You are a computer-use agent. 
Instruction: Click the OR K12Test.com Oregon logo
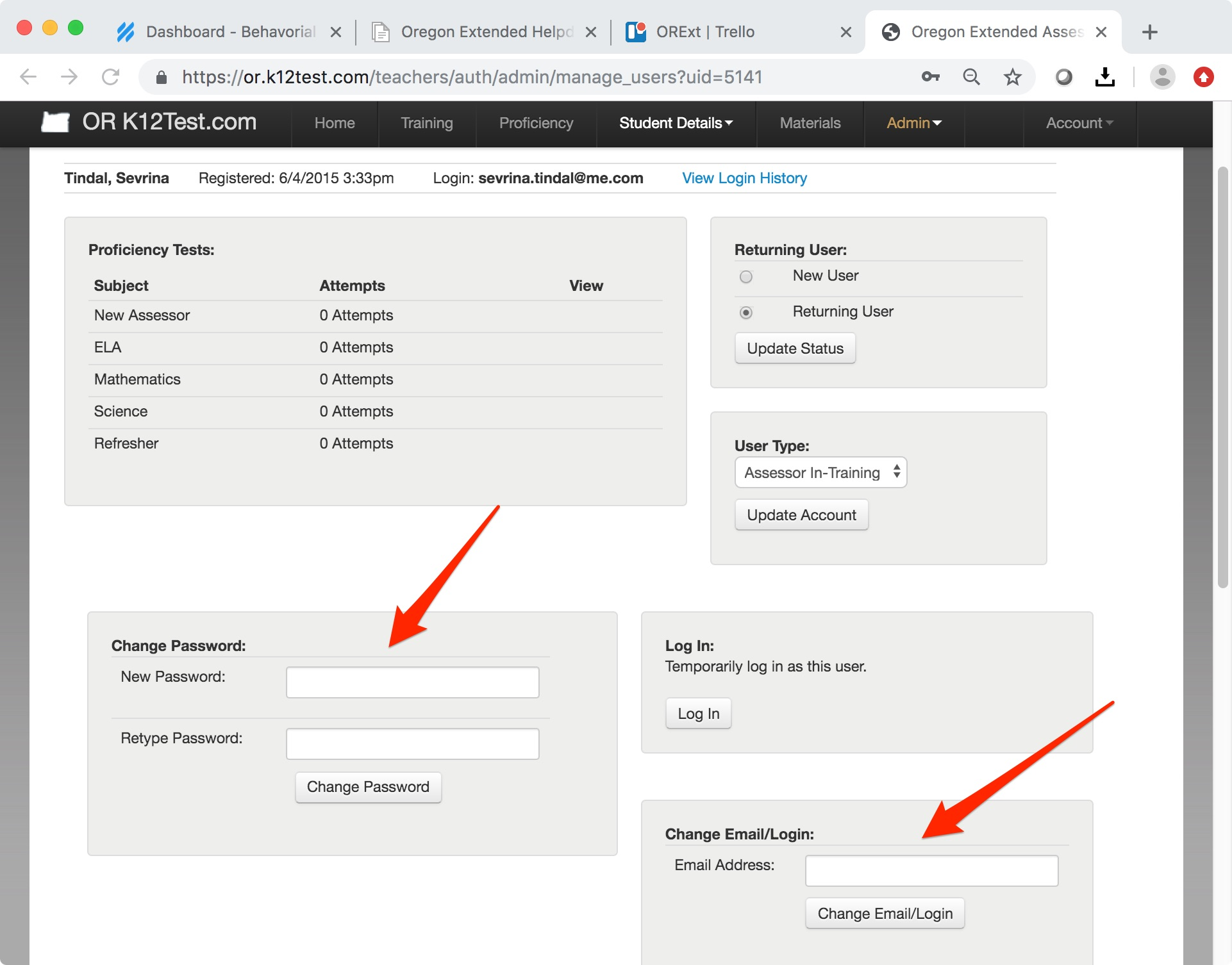[55, 122]
